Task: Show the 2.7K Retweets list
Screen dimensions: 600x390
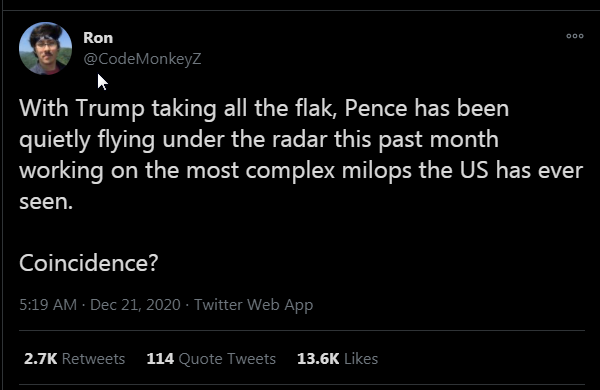Action: (x=74, y=359)
